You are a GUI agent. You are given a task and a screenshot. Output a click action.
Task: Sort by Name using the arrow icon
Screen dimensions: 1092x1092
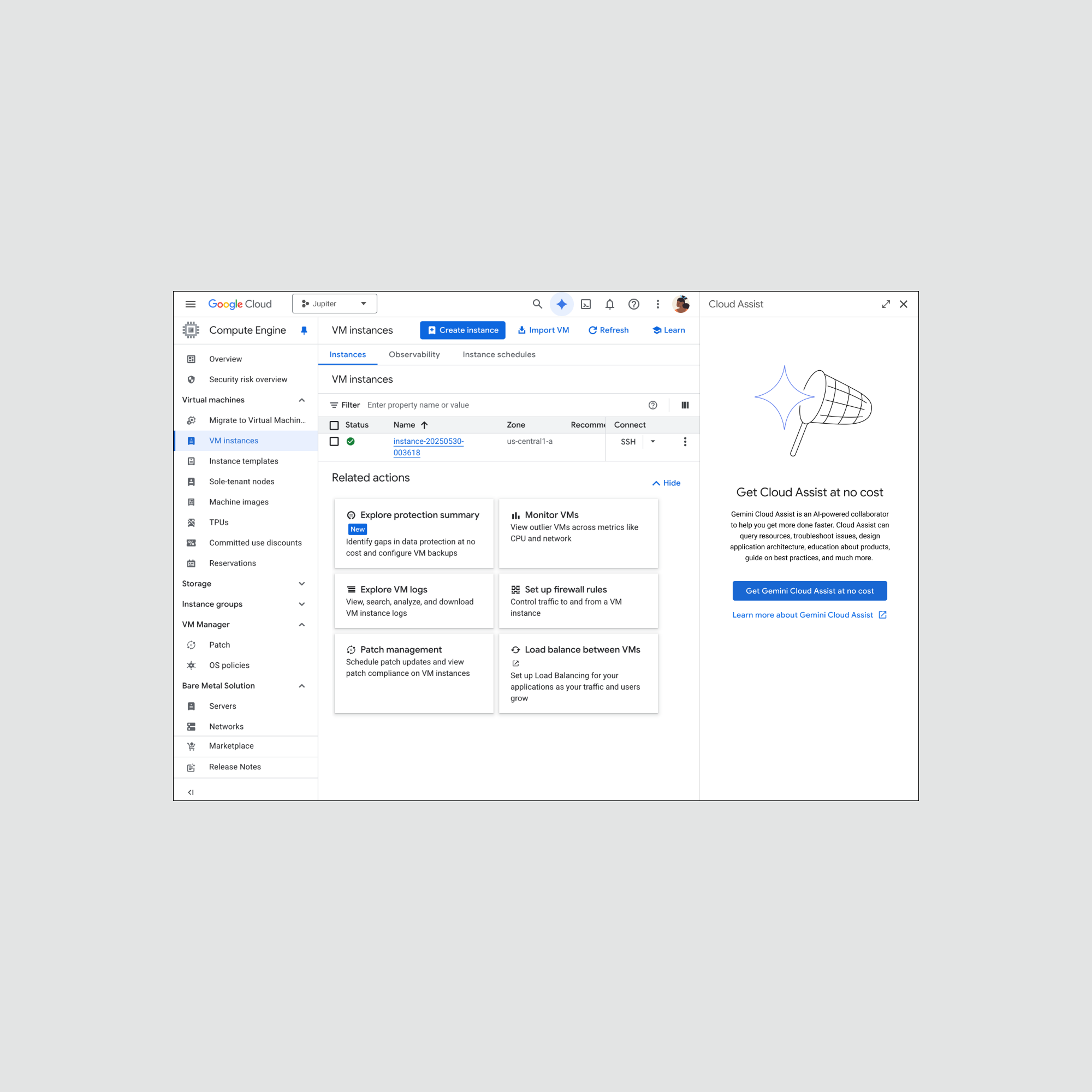click(x=424, y=425)
